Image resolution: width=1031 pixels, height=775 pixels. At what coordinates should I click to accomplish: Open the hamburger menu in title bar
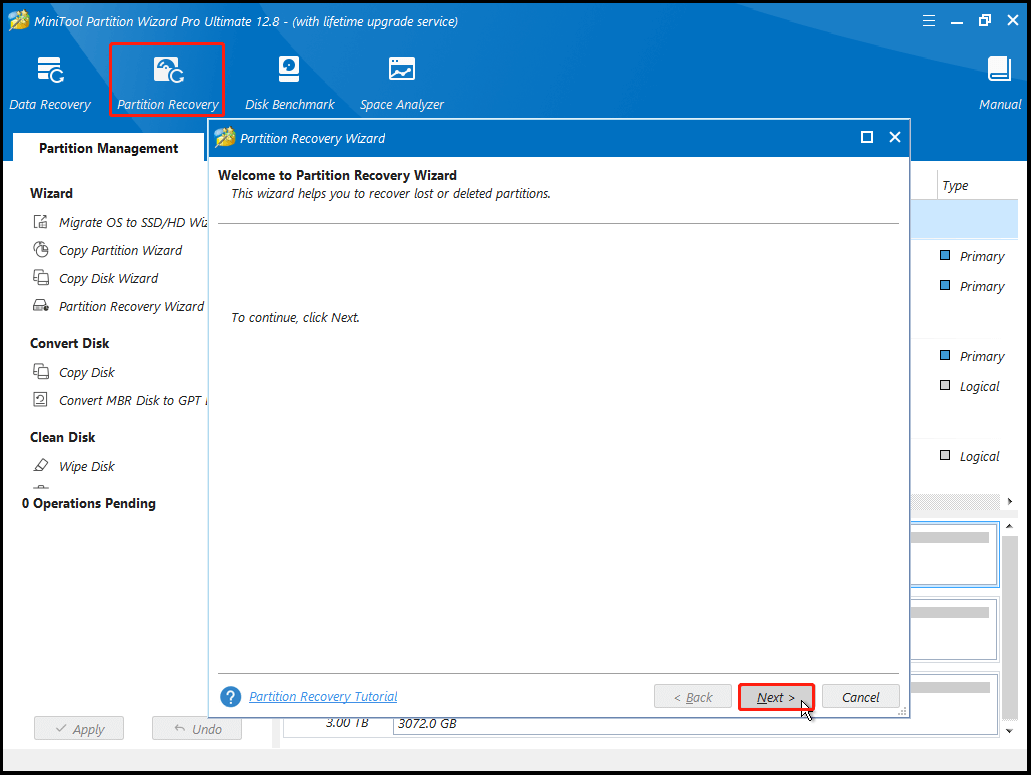[928, 21]
